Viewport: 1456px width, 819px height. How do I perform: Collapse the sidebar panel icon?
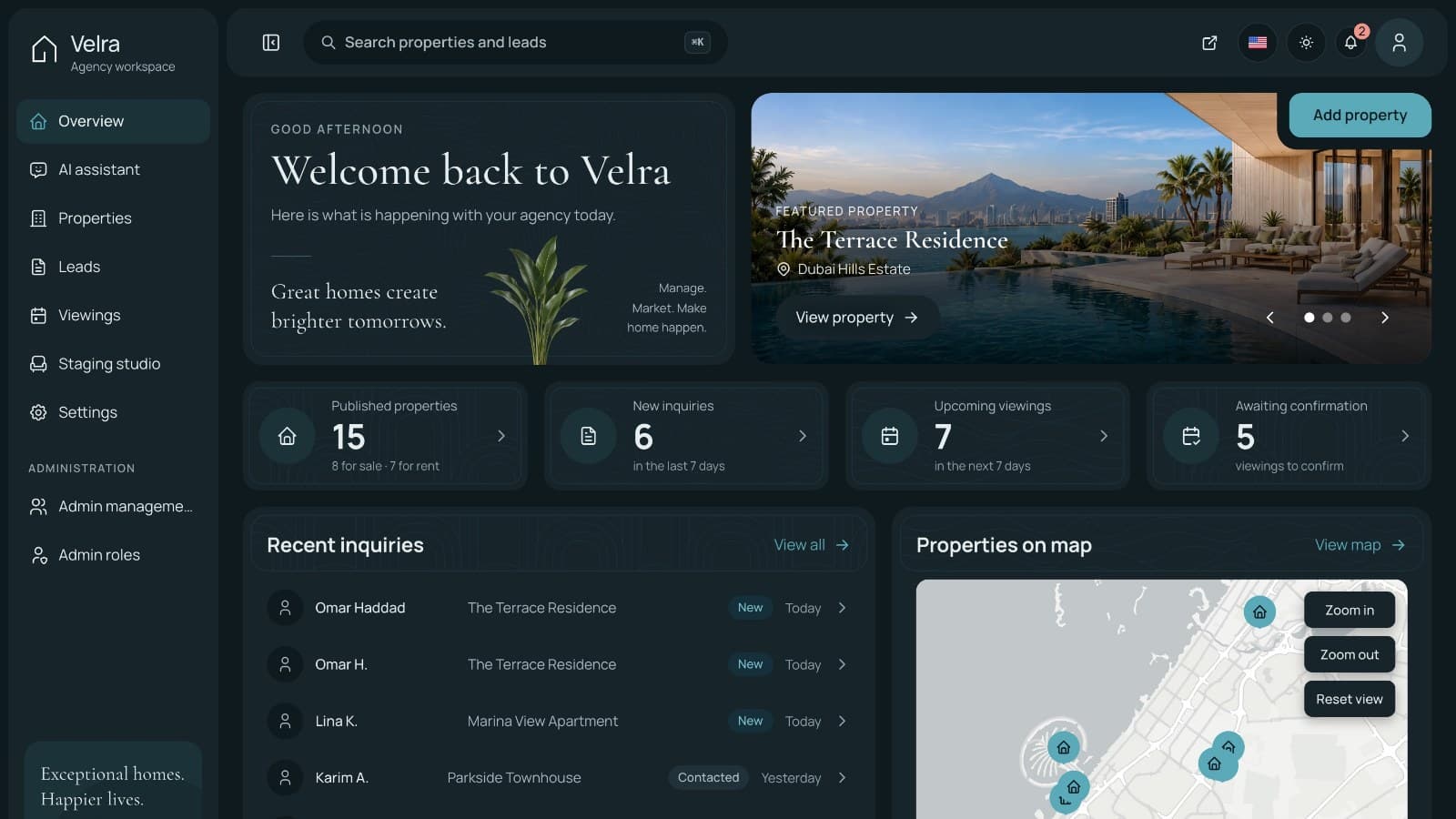click(271, 43)
